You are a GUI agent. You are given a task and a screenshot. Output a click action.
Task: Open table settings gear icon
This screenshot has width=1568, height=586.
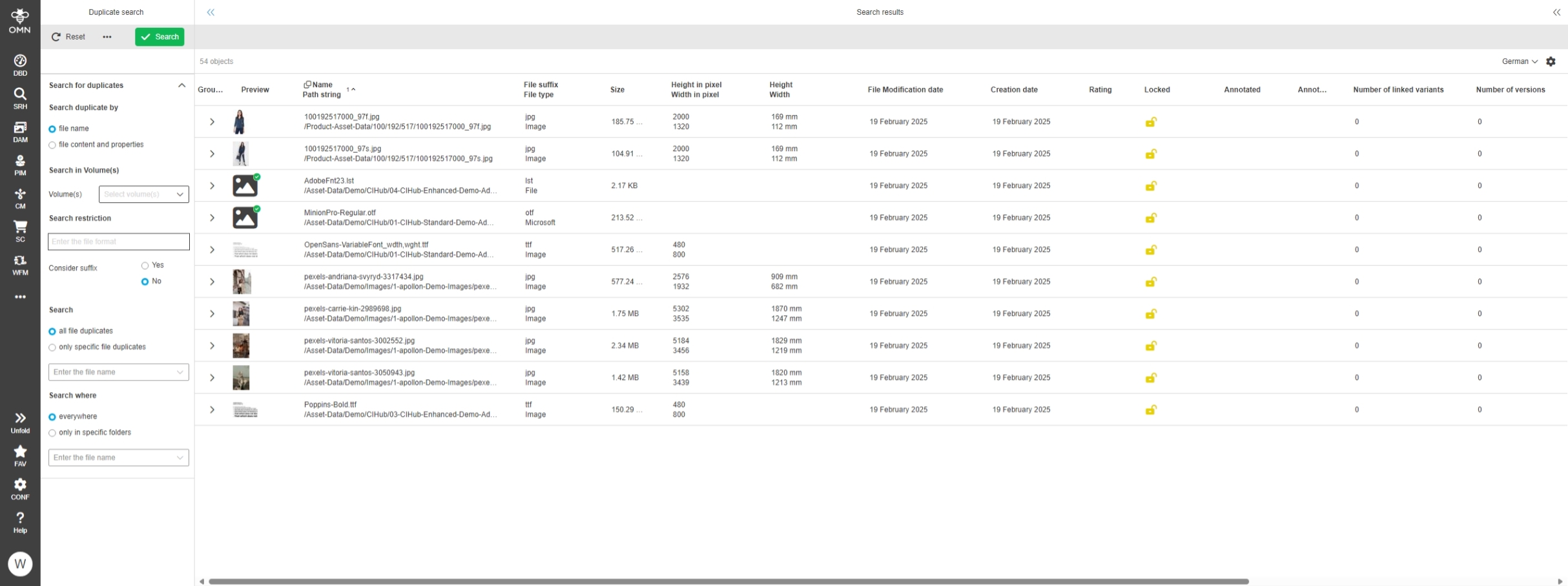1551,61
